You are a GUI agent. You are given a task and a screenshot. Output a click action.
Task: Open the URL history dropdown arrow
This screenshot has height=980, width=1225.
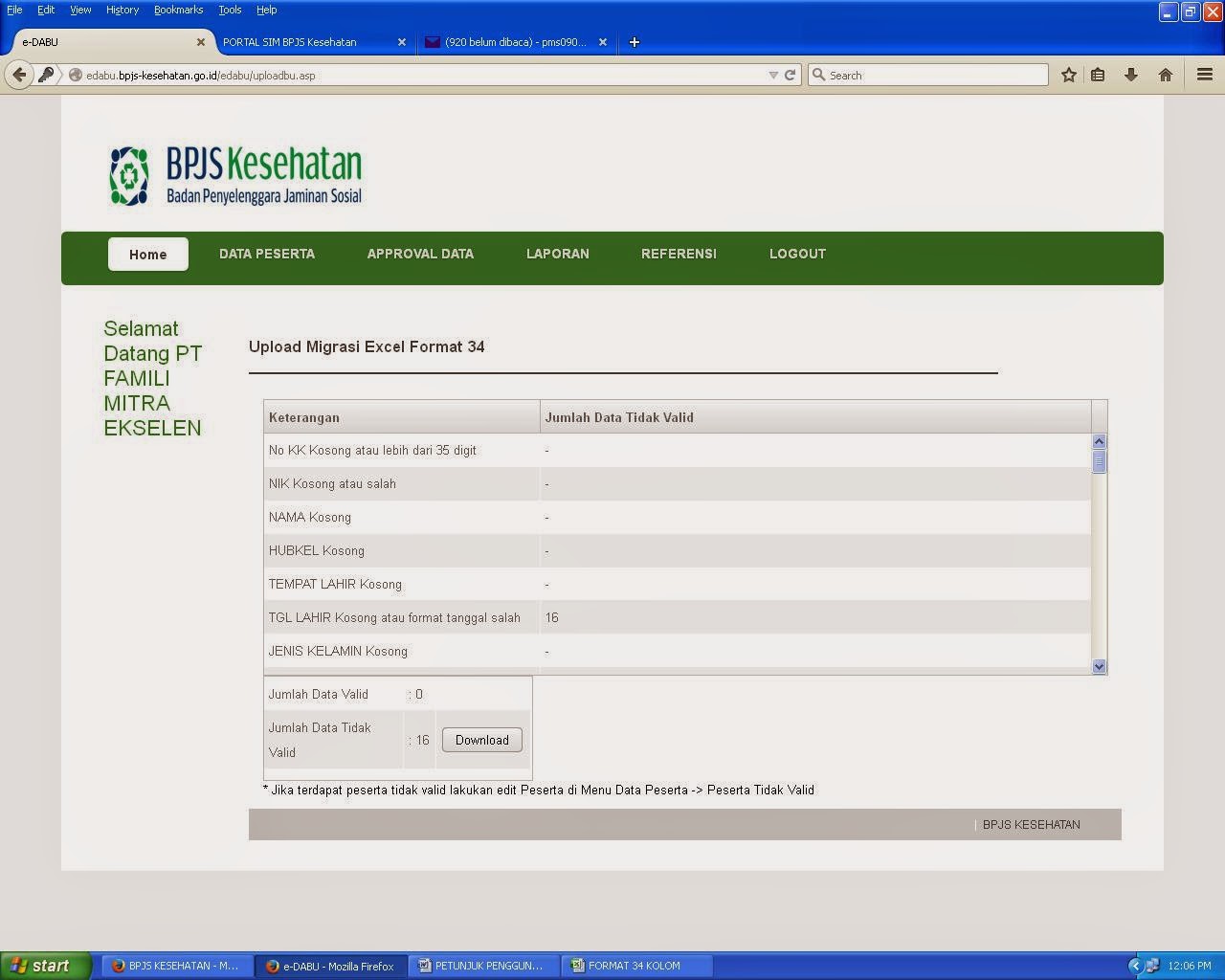click(773, 75)
